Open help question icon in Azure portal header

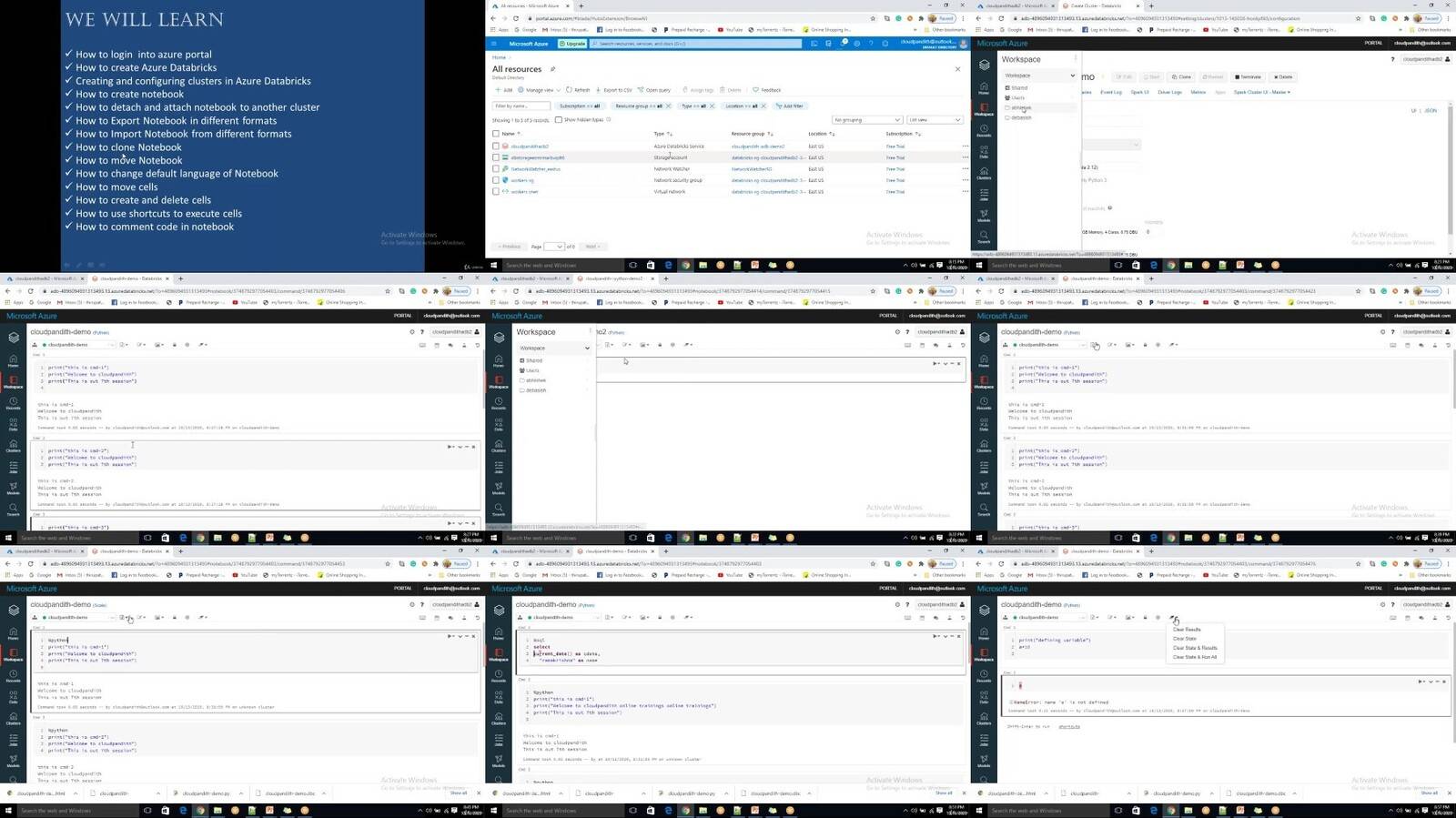[x=871, y=44]
